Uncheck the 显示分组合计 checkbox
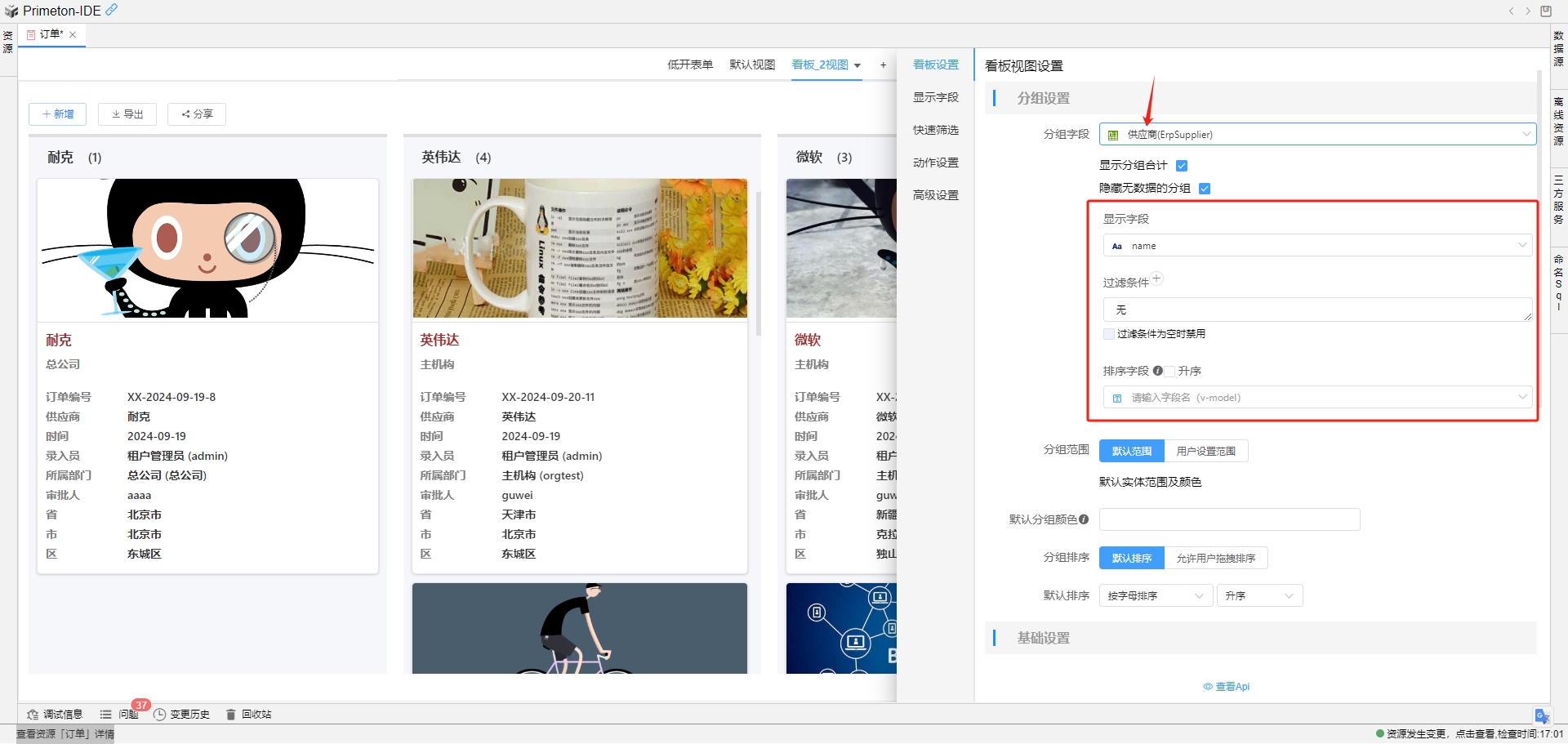This screenshot has width=1568, height=744. (x=1182, y=166)
